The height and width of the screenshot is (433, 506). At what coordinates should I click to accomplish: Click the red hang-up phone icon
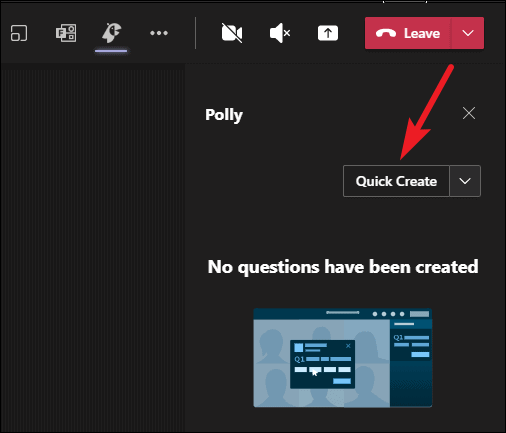(x=386, y=33)
